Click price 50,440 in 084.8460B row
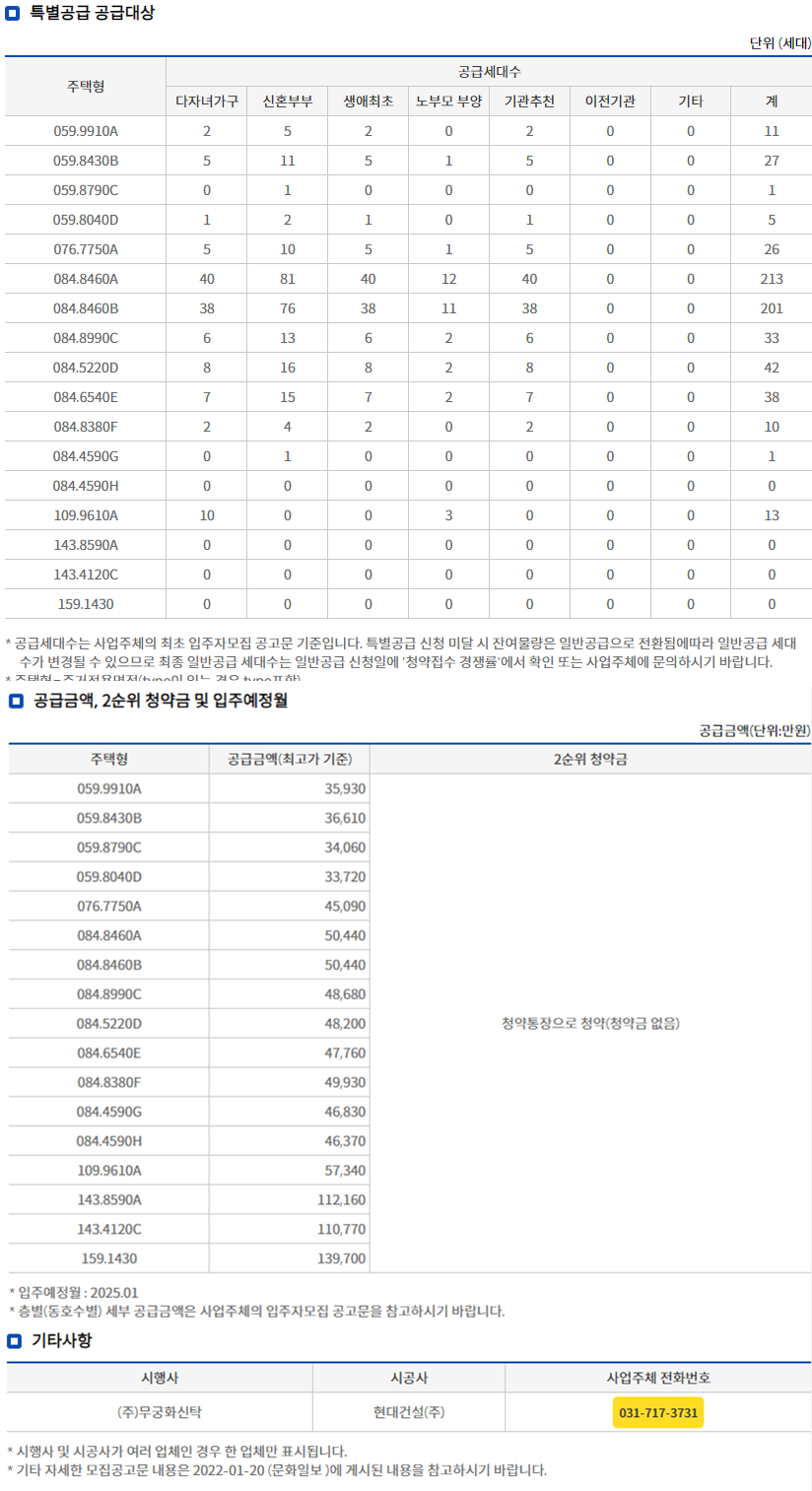 pyautogui.click(x=345, y=965)
